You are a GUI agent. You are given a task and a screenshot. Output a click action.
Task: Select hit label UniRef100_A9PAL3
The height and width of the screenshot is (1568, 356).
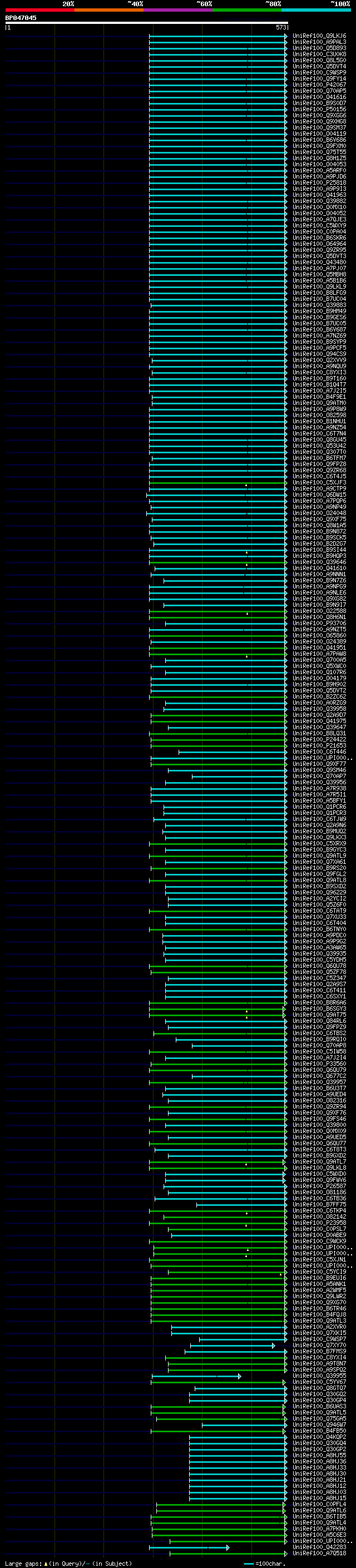coord(319,42)
